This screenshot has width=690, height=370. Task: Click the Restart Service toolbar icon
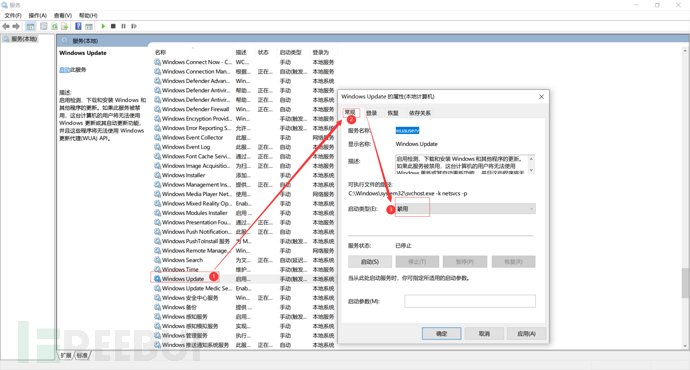click(x=134, y=26)
